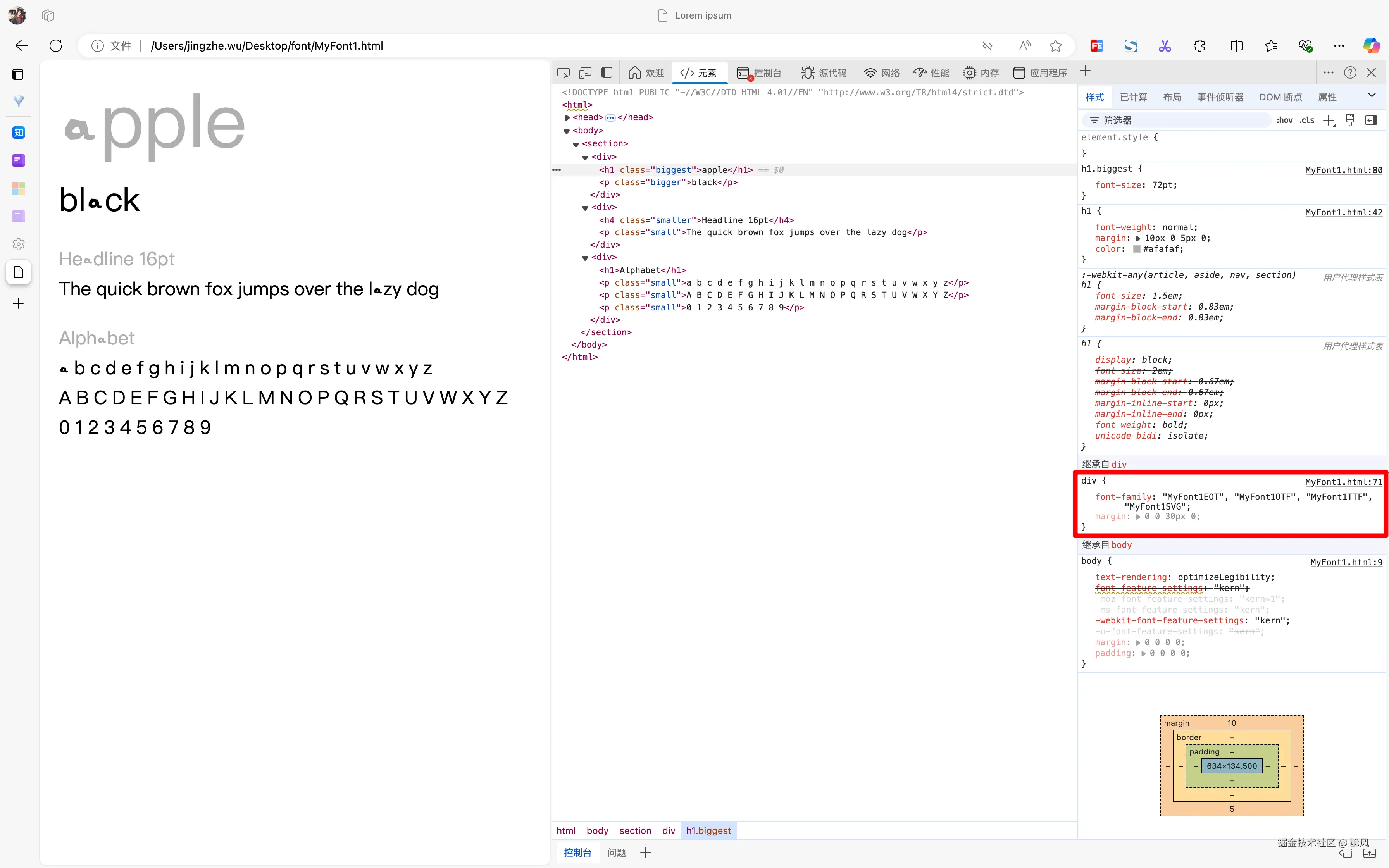Open split screen view icon
Screen dimensions: 1389x868
pyautogui.click(x=1236, y=45)
